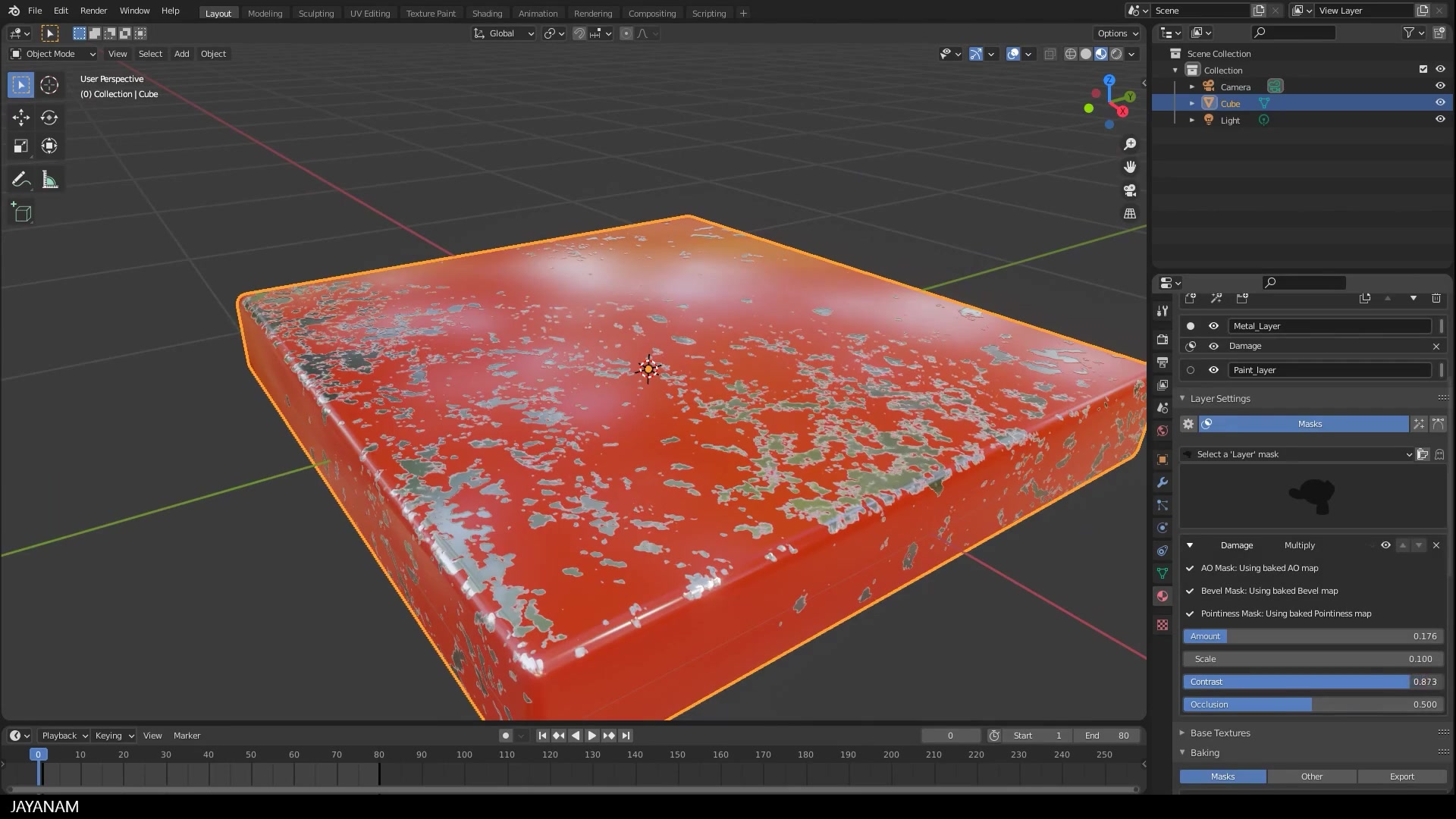Select the Scale tool
Screen dimensions: 1456x819
pos(20,146)
